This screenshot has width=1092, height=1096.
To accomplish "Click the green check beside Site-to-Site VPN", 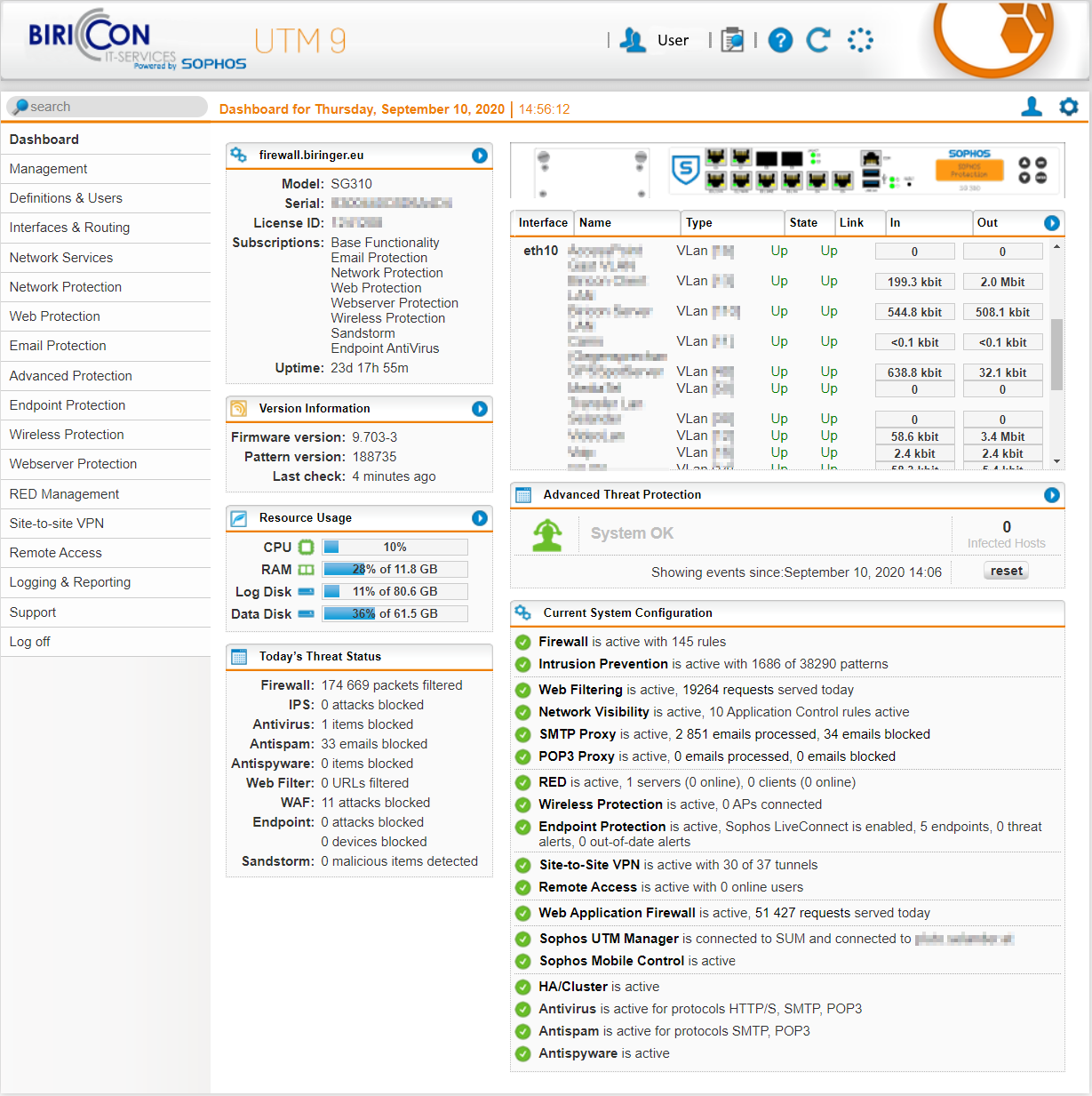I will pos(523,865).
